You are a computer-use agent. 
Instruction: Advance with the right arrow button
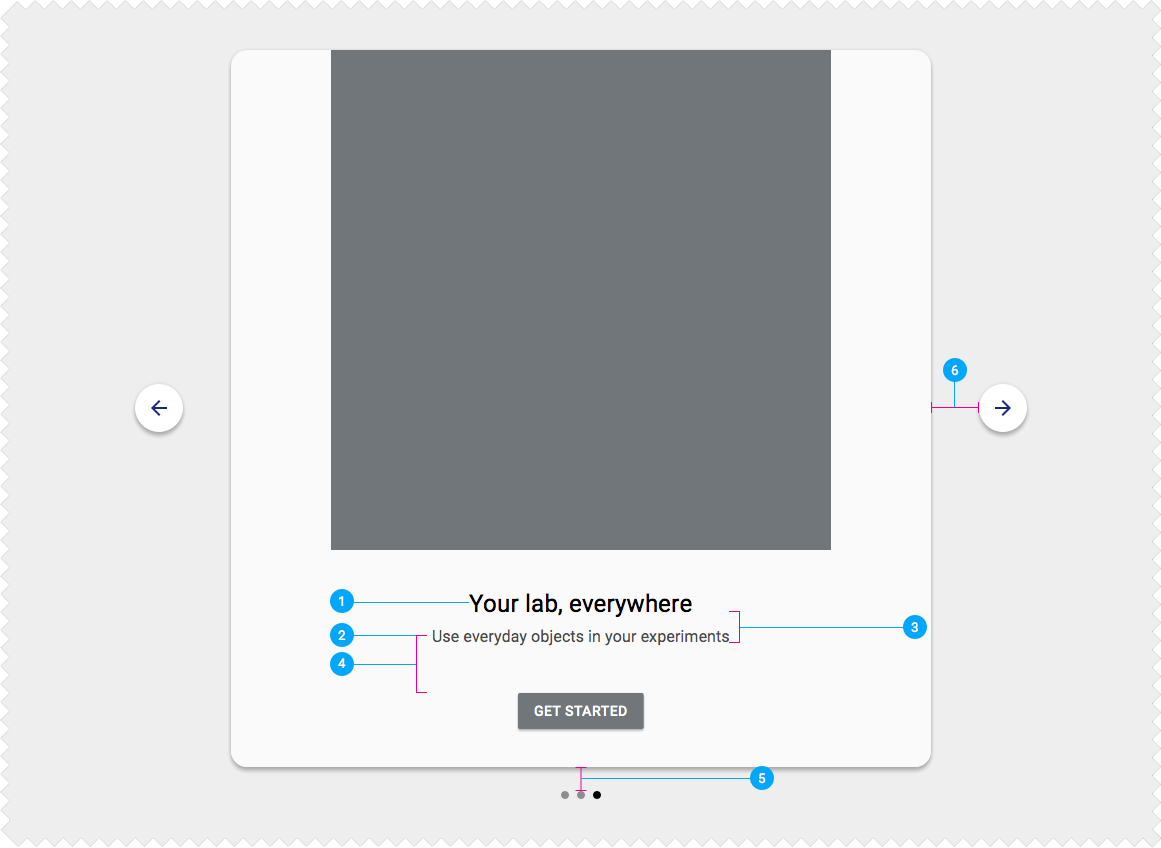(x=1003, y=408)
